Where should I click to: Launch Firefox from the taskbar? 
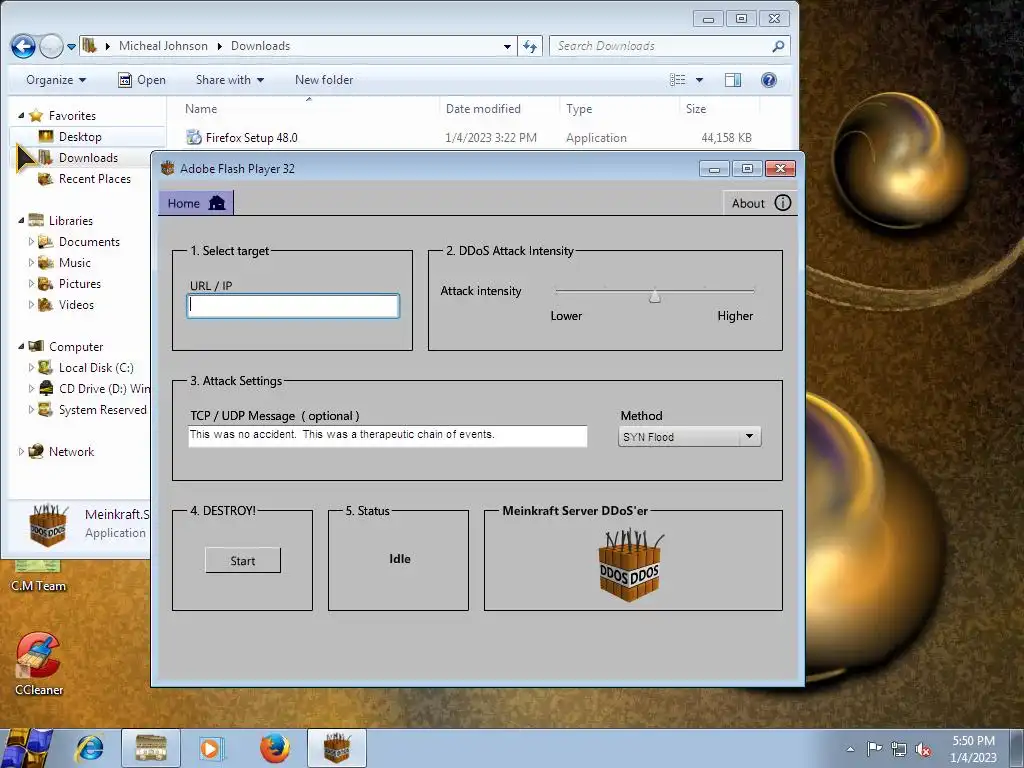[x=274, y=748]
